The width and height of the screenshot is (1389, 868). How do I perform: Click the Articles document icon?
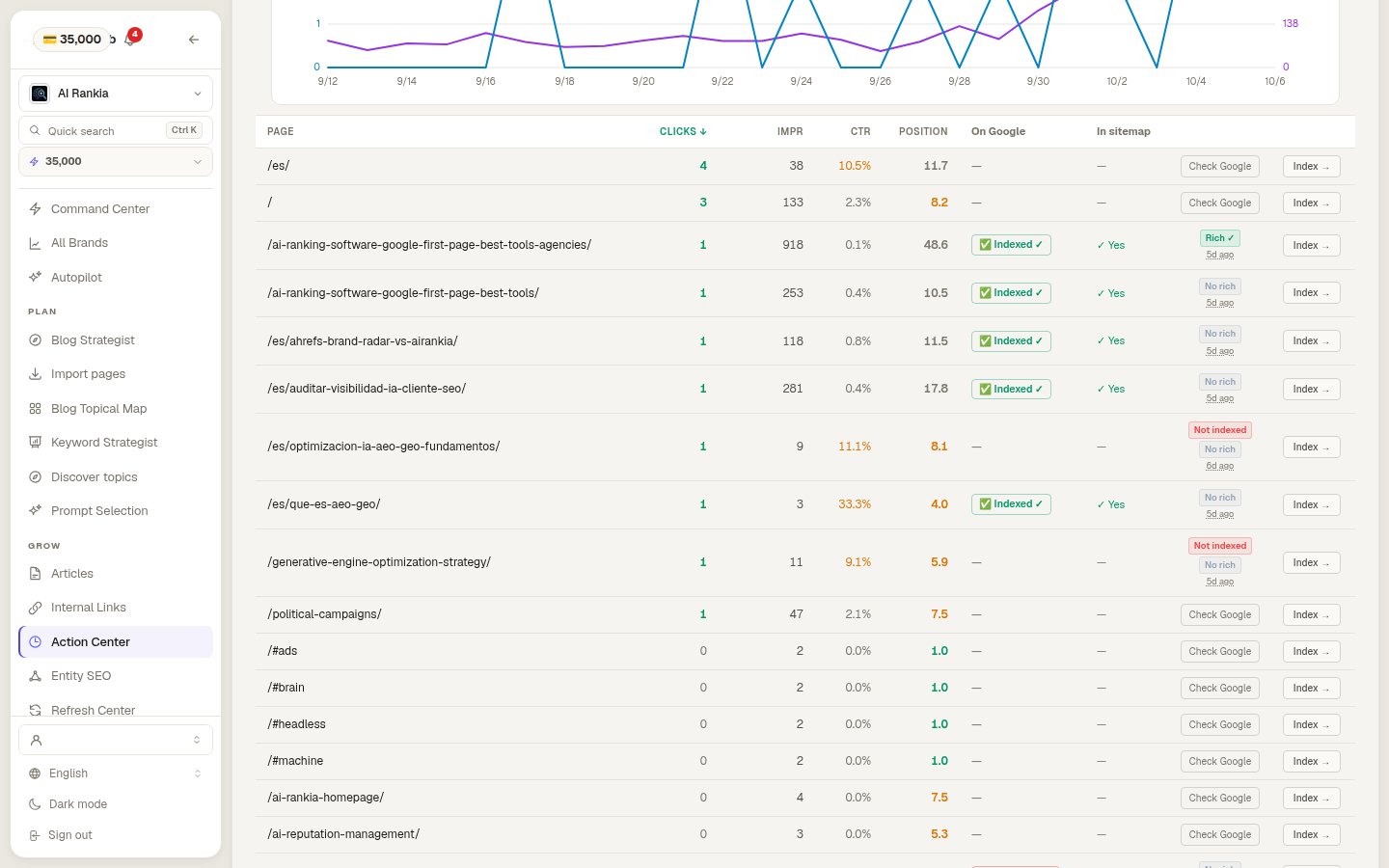tap(35, 574)
